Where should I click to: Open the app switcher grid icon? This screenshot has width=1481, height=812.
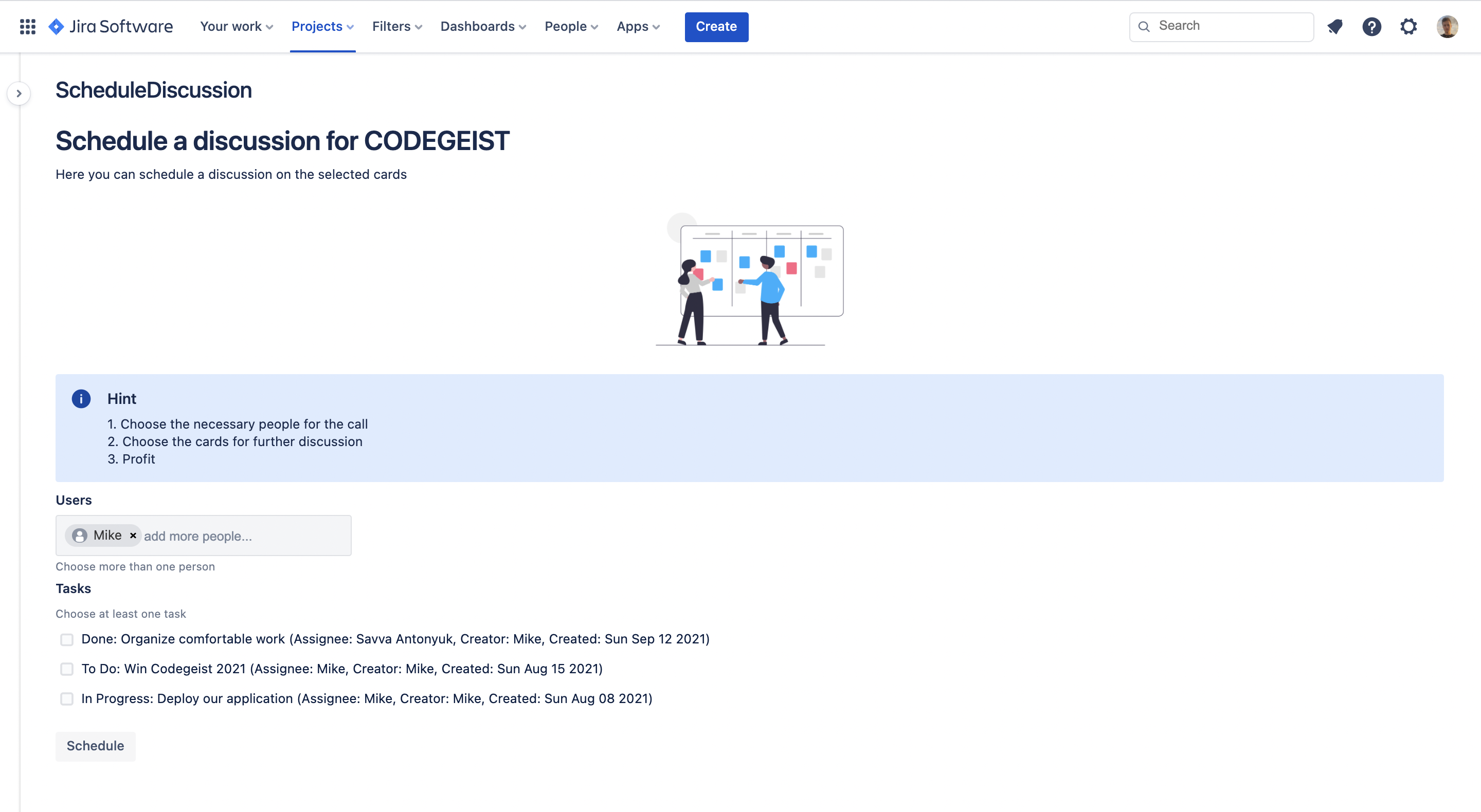pyautogui.click(x=28, y=26)
